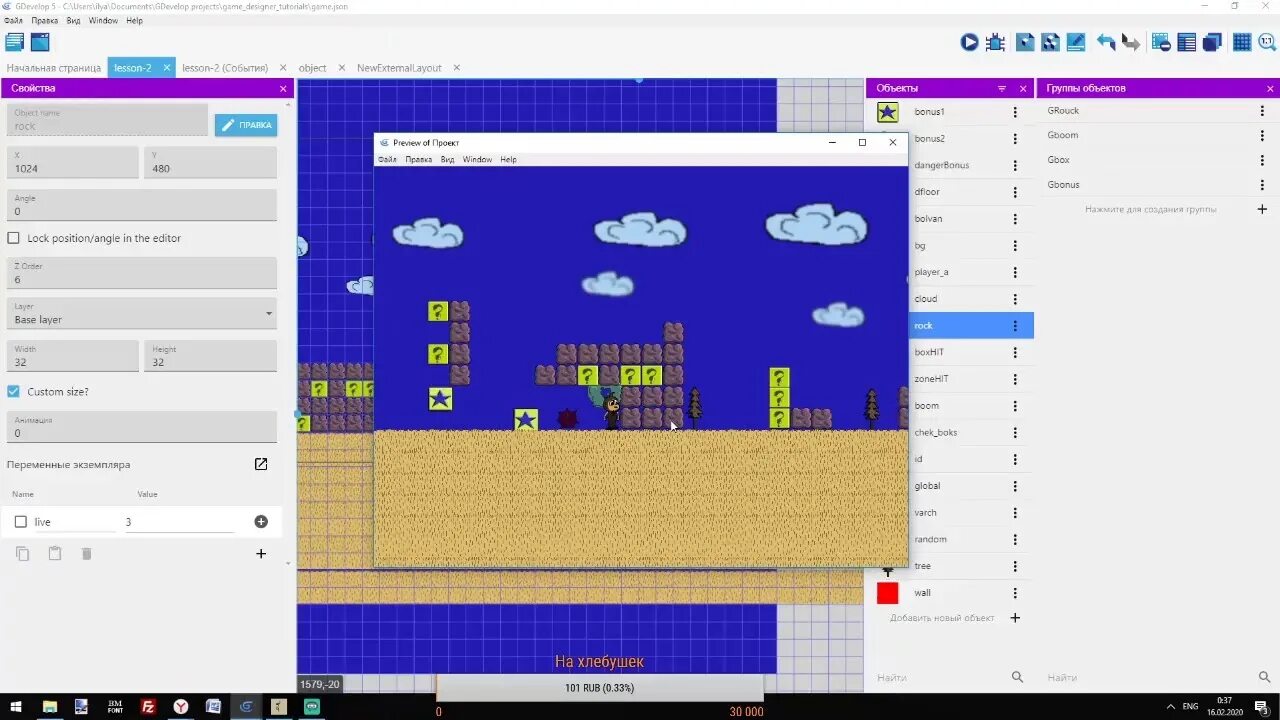The width and height of the screenshot is (1280, 720).
Task: Select the zoneHIT object in list
Action: (x=951, y=379)
